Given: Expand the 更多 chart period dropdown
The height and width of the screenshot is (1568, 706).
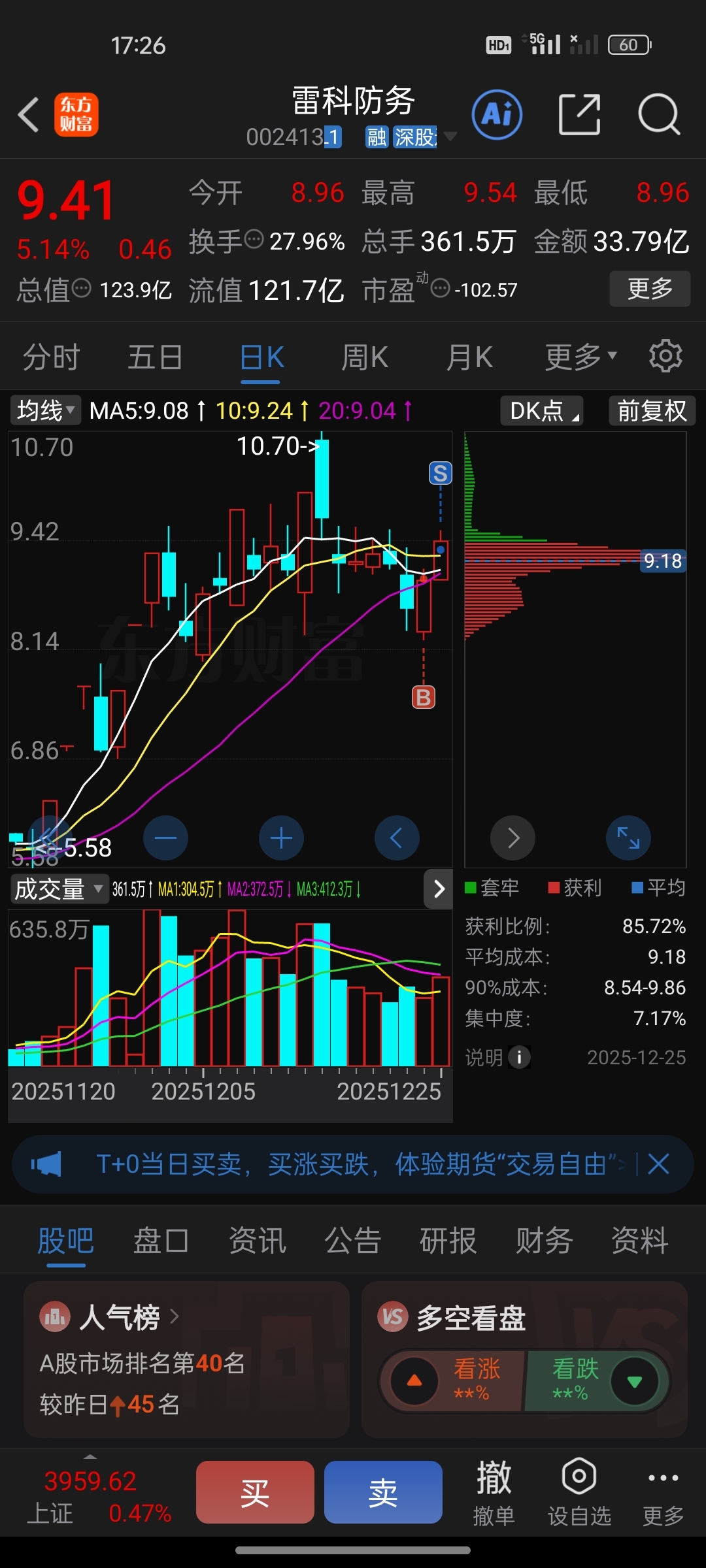Looking at the screenshot, I should click(x=581, y=357).
